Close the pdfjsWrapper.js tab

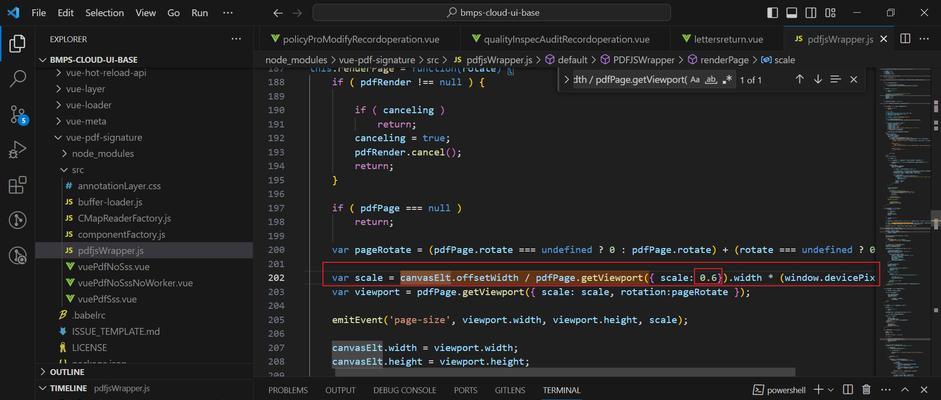click(883, 39)
